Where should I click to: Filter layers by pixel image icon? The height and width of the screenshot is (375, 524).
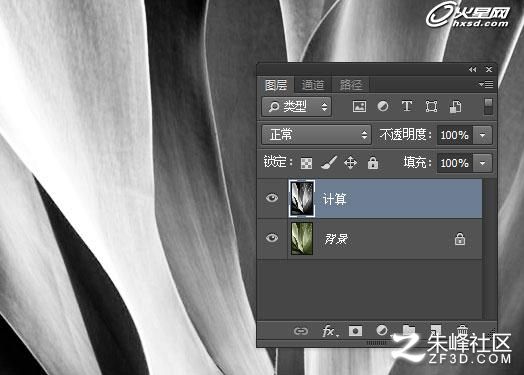point(359,107)
